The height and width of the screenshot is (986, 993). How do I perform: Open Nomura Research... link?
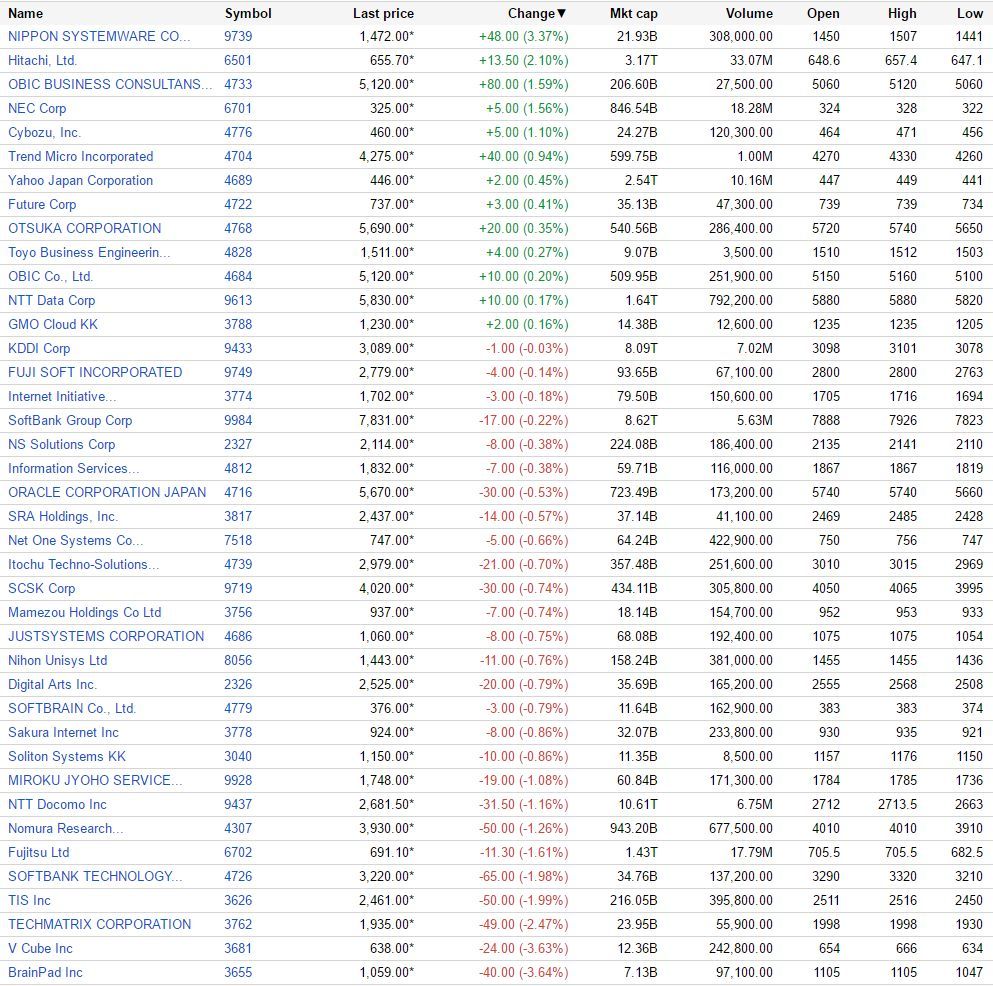click(66, 829)
